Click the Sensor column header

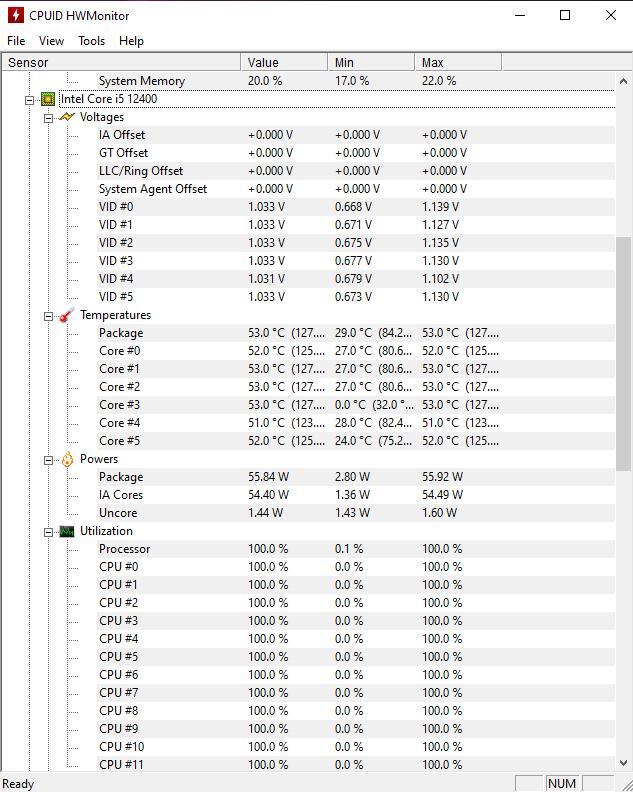click(x=121, y=63)
